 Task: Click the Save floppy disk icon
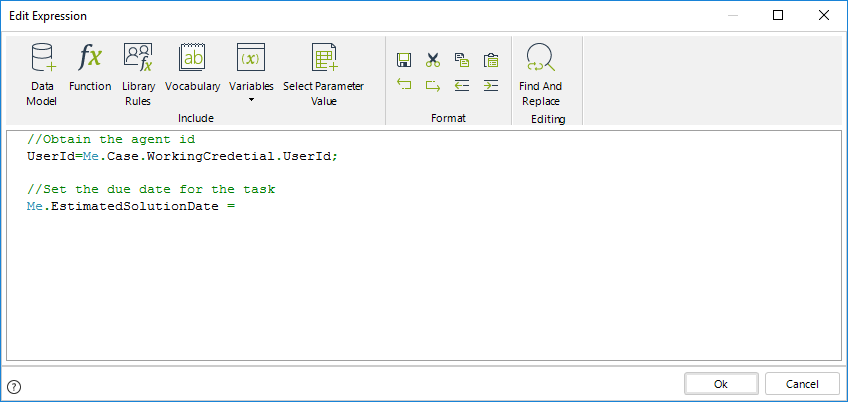(x=404, y=60)
